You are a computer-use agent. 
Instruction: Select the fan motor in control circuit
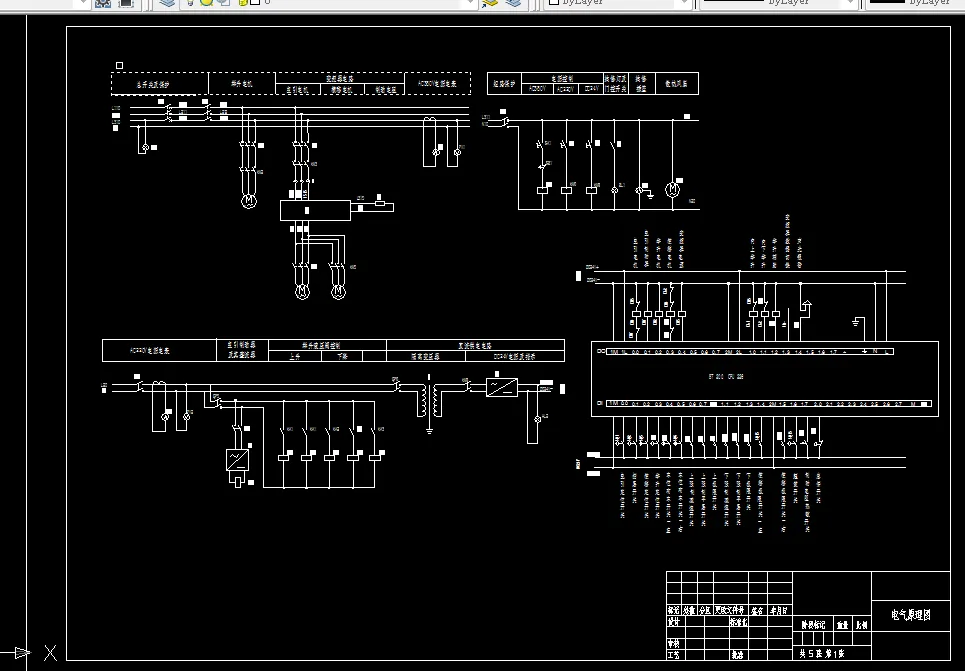click(673, 190)
